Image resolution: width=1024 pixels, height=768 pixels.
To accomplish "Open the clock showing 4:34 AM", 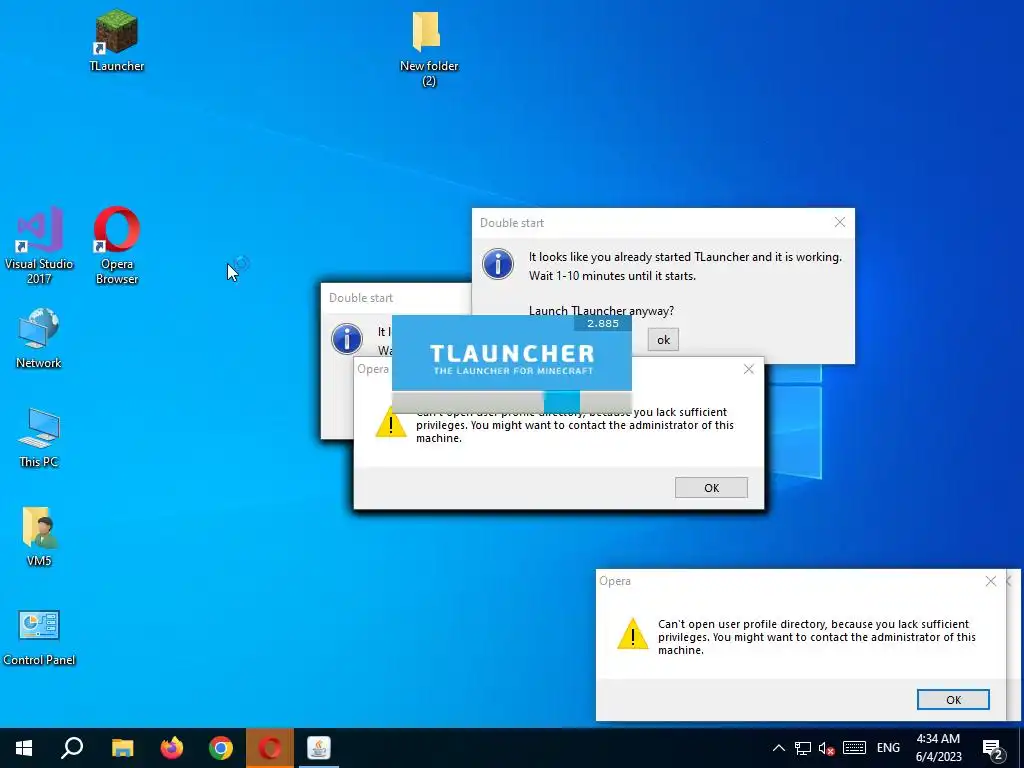I will pos(938,748).
